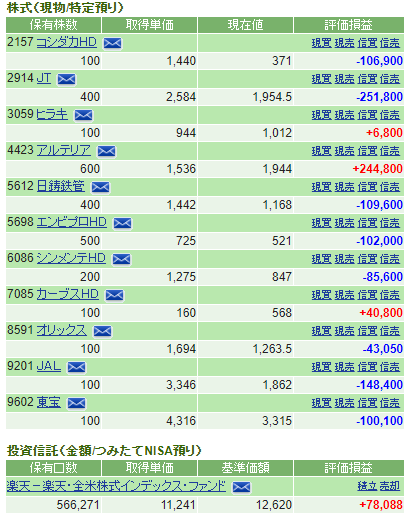Click the envelope icon next to 東宝

pos(76,403)
